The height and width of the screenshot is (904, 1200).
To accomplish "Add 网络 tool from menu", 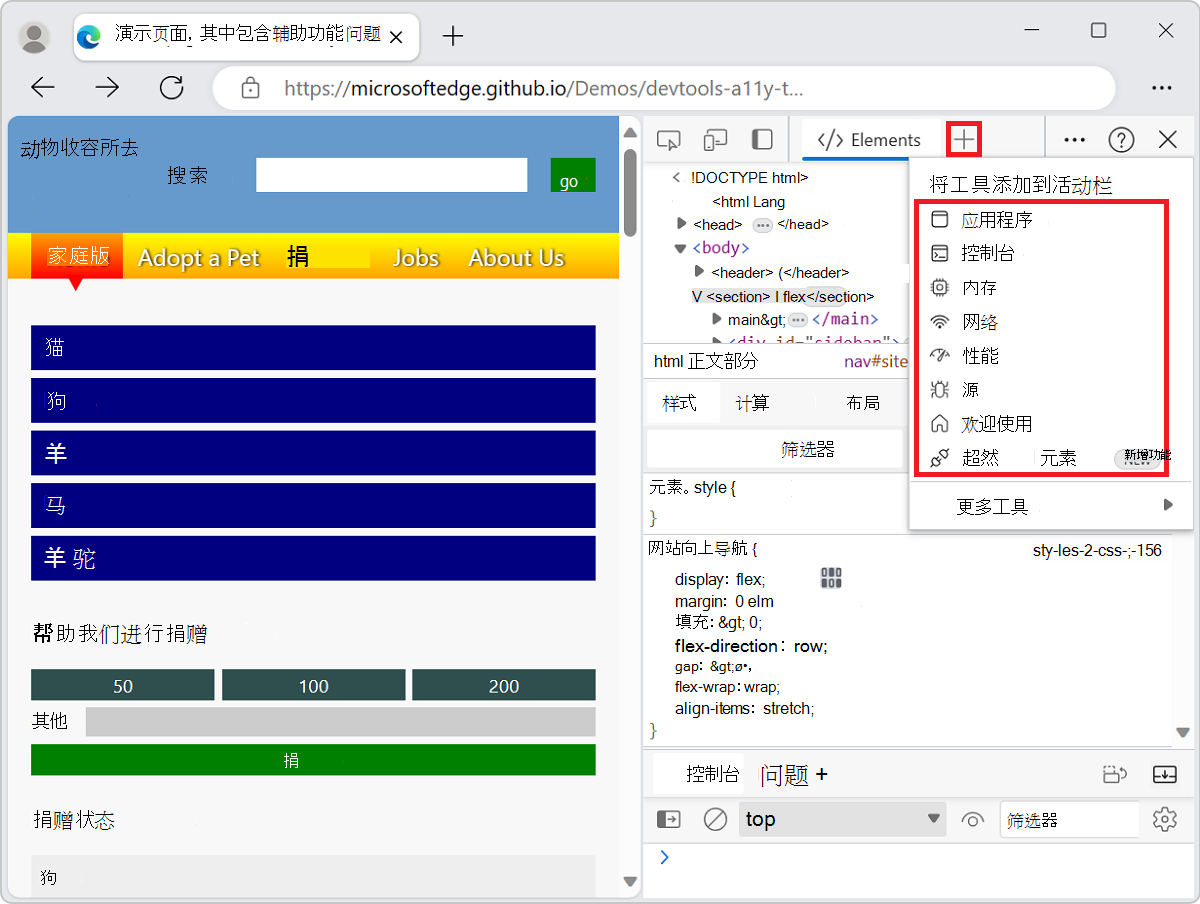I will click(1040, 322).
